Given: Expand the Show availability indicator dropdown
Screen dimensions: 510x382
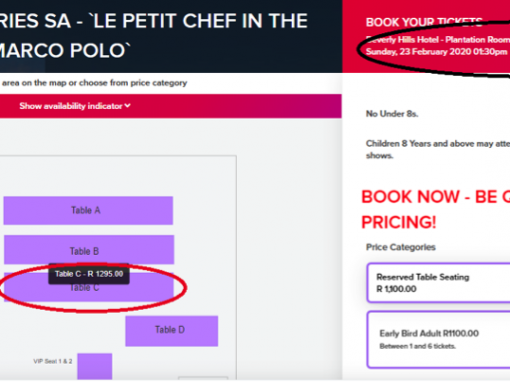Looking at the screenshot, I should tap(75, 106).
